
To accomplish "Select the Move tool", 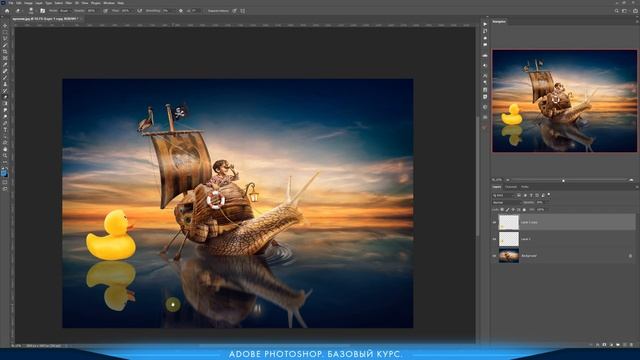I will click(x=5, y=25).
